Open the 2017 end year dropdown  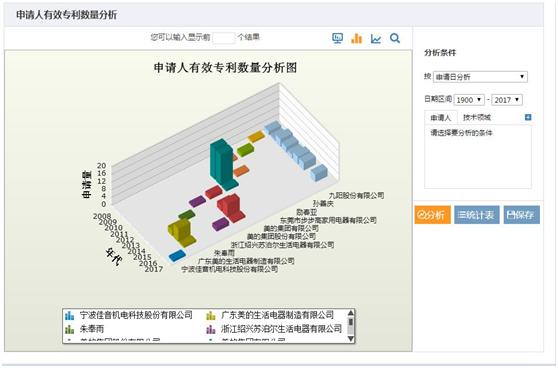pos(507,100)
